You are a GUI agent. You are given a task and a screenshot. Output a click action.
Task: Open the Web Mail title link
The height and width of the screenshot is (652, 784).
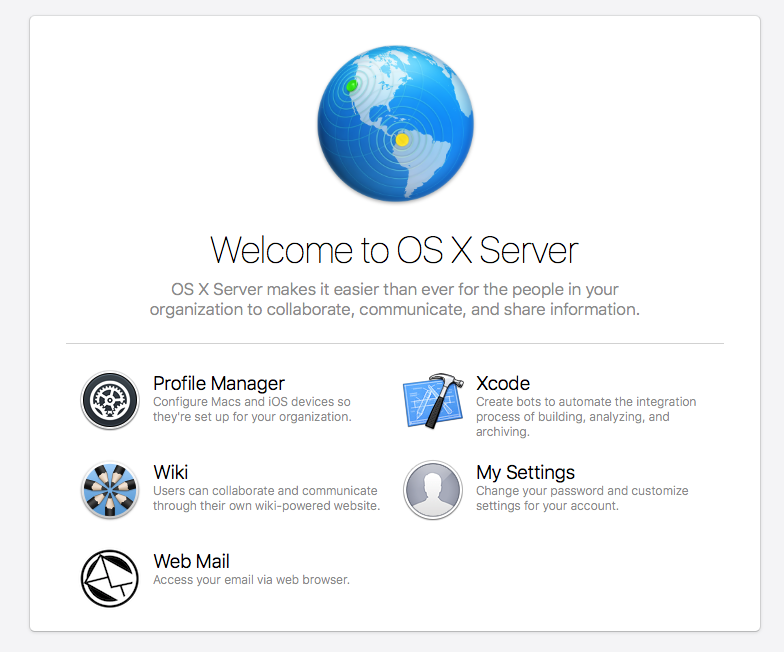point(191,562)
